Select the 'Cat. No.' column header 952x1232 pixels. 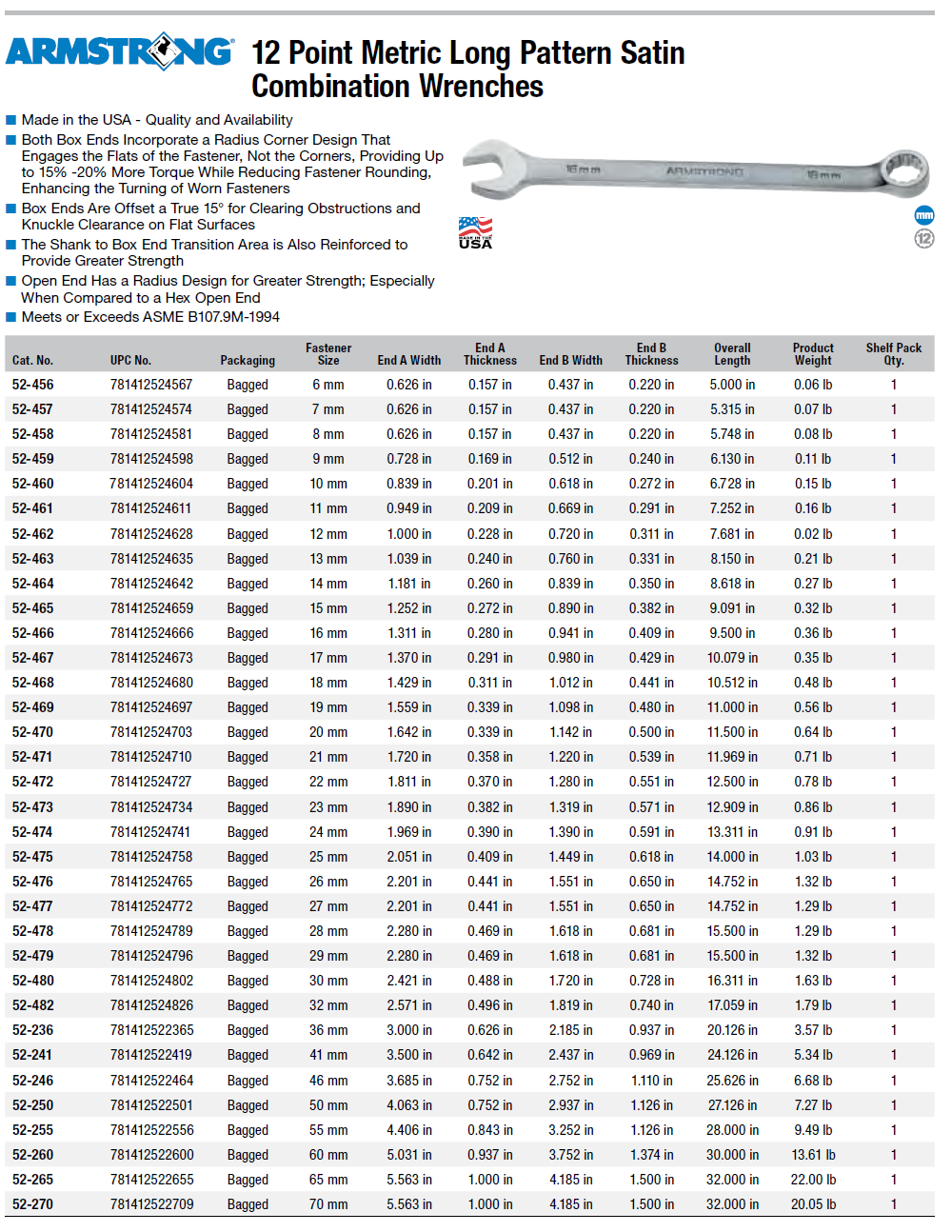click(32, 360)
